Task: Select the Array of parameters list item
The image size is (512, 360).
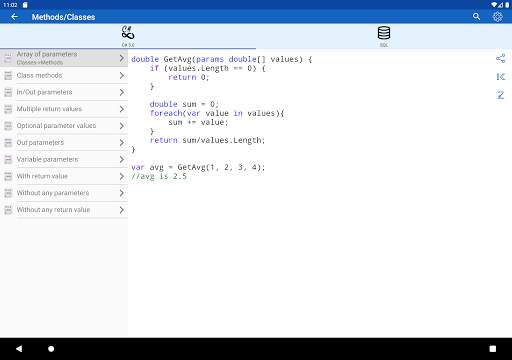Action: tap(64, 58)
